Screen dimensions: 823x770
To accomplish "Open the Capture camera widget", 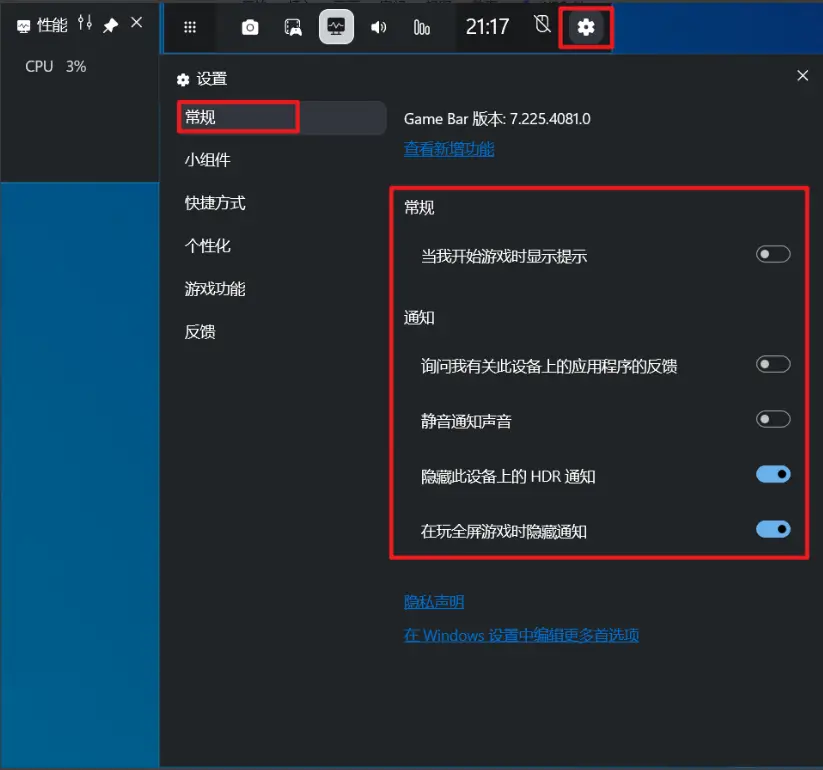I will [250, 27].
